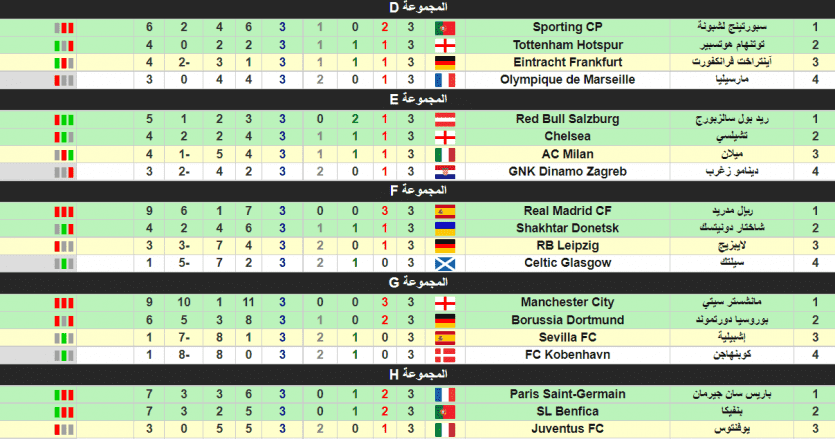Click Sevilla FC's result form bars
835x439 pixels.
63,338
